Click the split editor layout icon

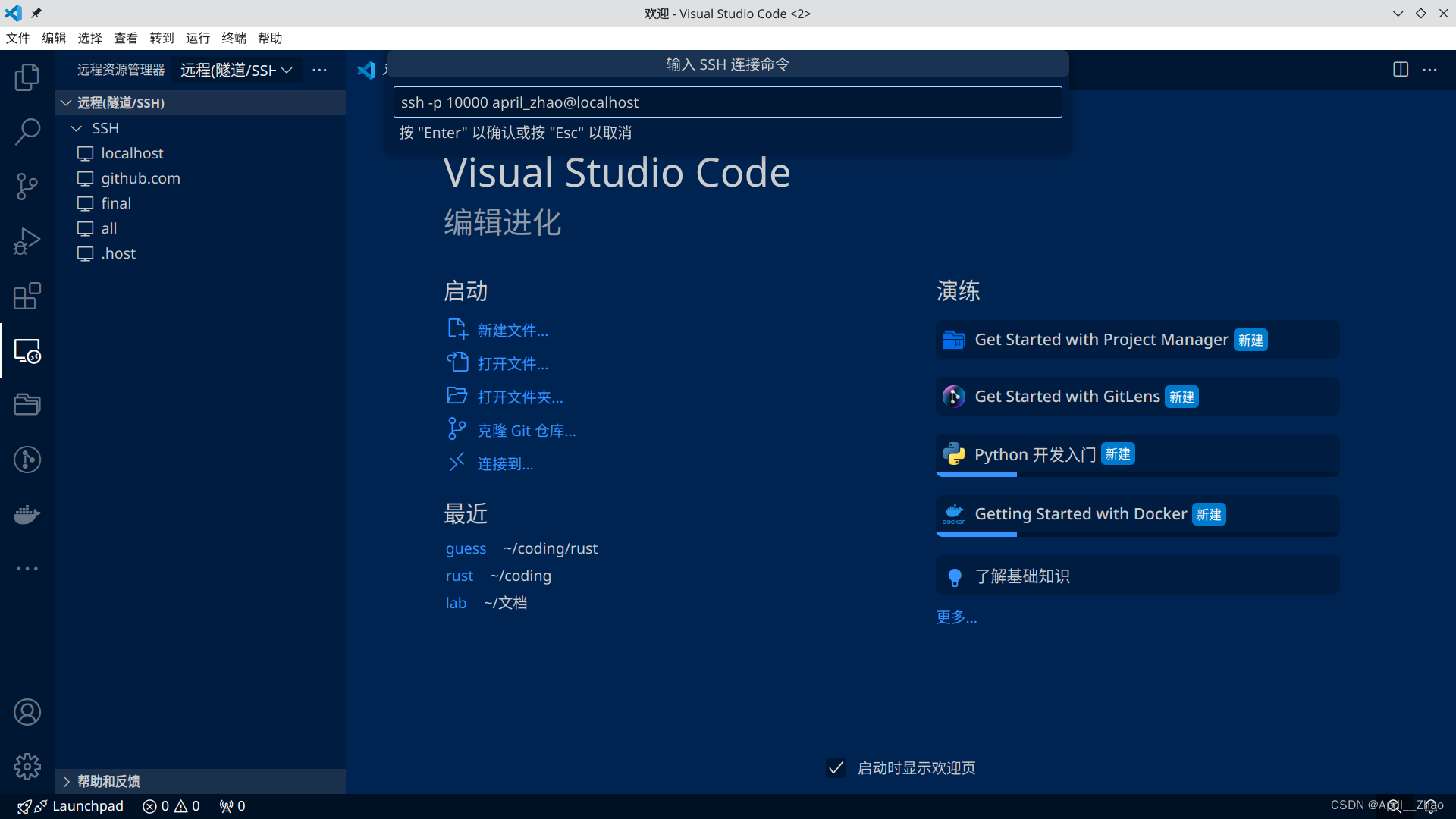tap(1401, 70)
